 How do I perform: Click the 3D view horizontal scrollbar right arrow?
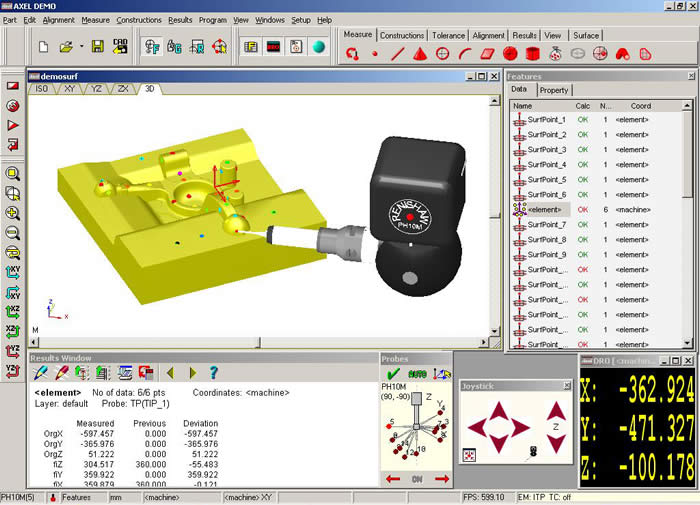(x=484, y=342)
